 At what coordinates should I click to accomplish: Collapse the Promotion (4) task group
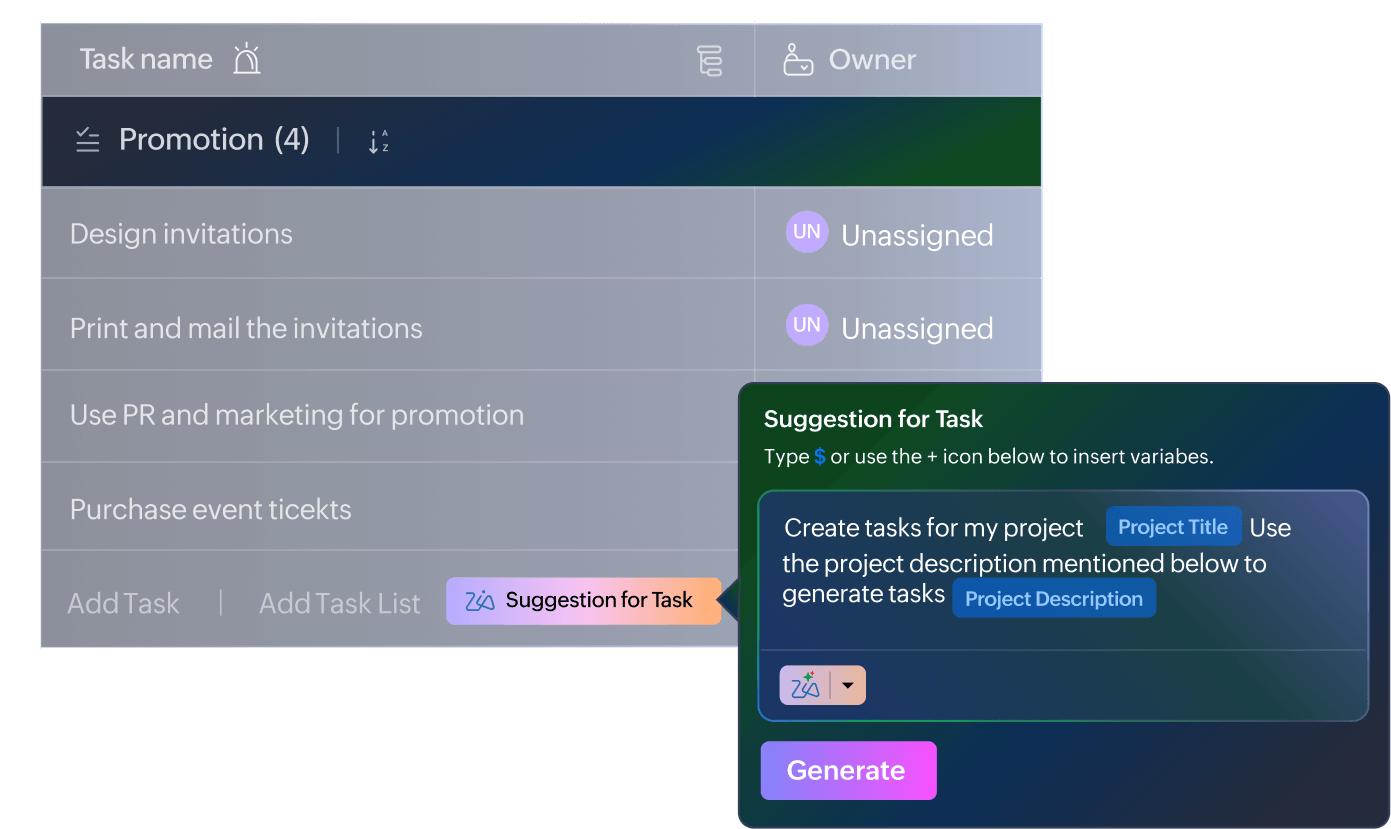214,140
